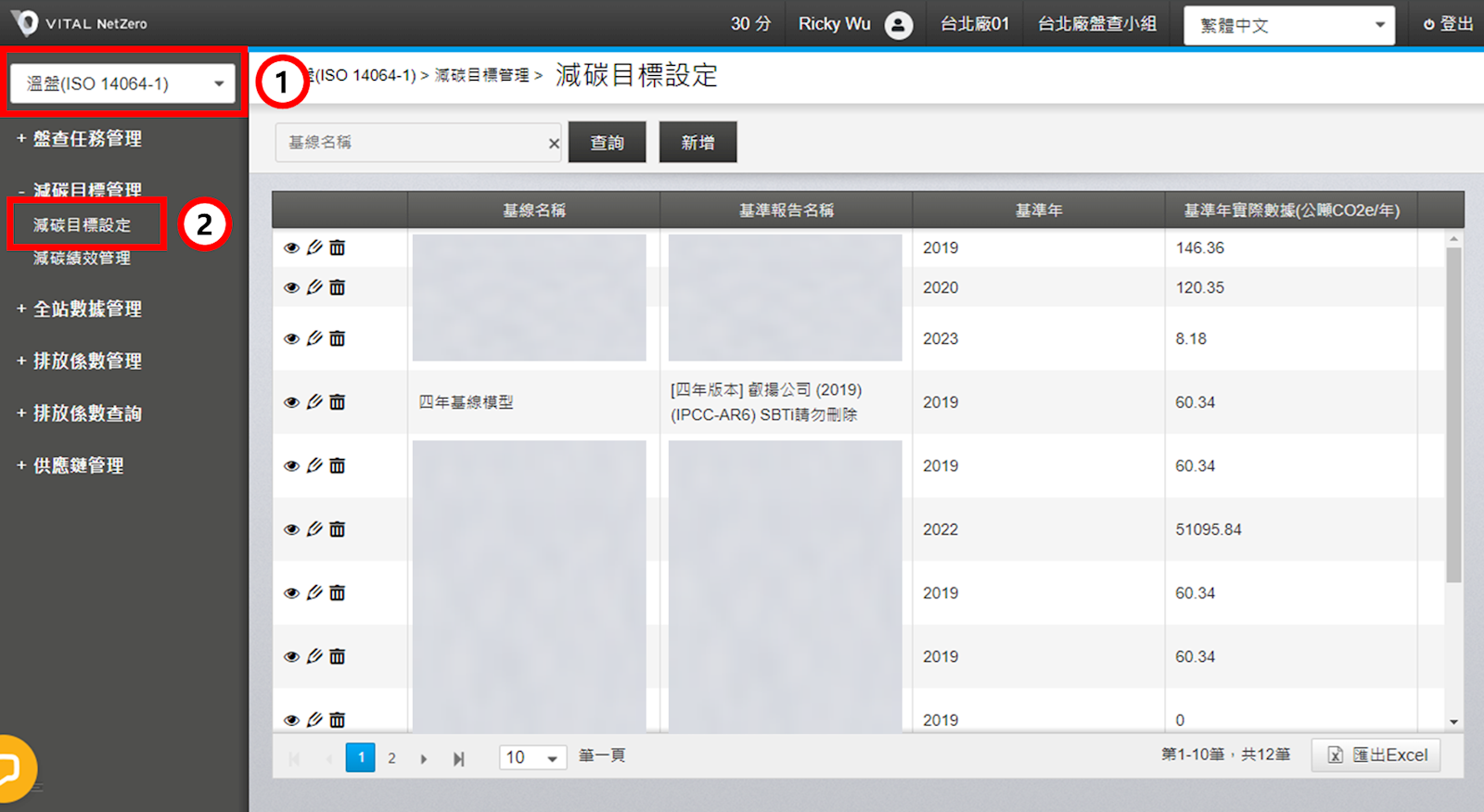The height and width of the screenshot is (812, 1484).
Task: Open the user profile avatar icon
Action: 898,25
